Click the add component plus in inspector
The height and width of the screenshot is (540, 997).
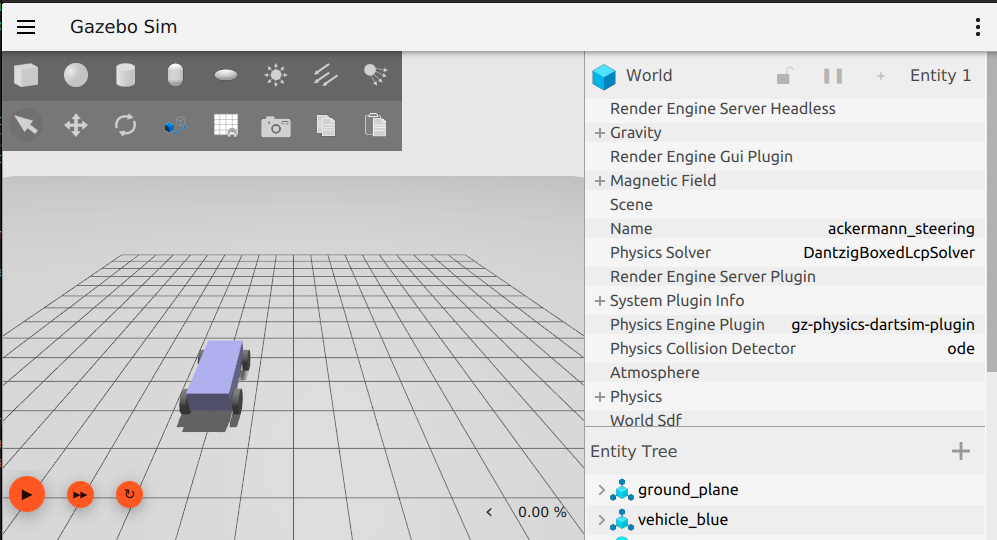pyautogui.click(x=881, y=76)
